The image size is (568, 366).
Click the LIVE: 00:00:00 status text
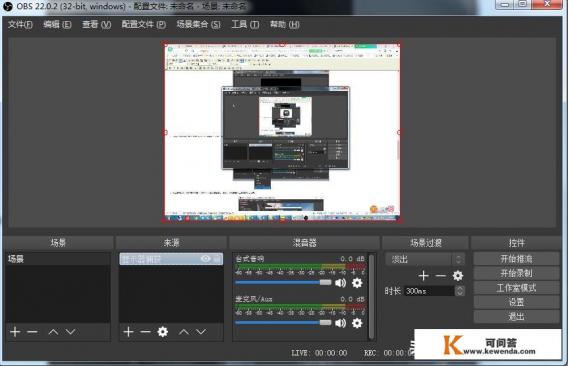319,353
